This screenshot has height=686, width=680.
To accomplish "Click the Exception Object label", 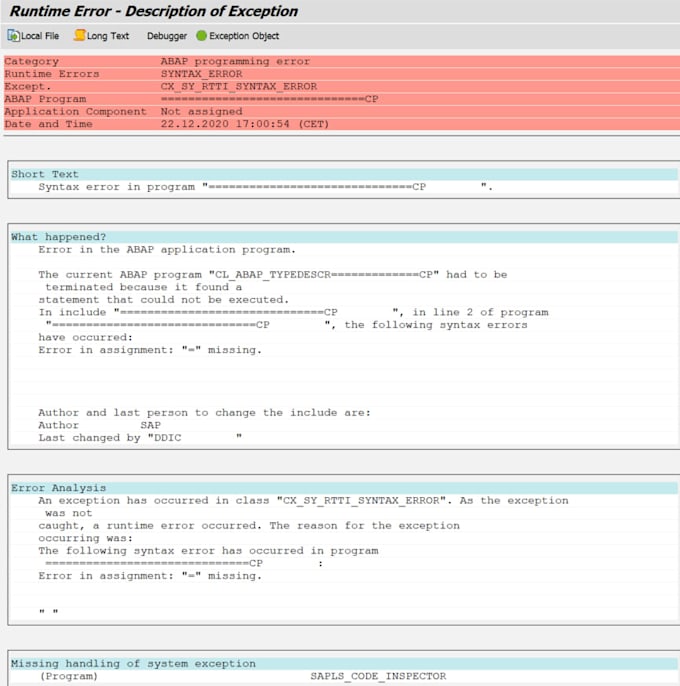I will tap(244, 36).
